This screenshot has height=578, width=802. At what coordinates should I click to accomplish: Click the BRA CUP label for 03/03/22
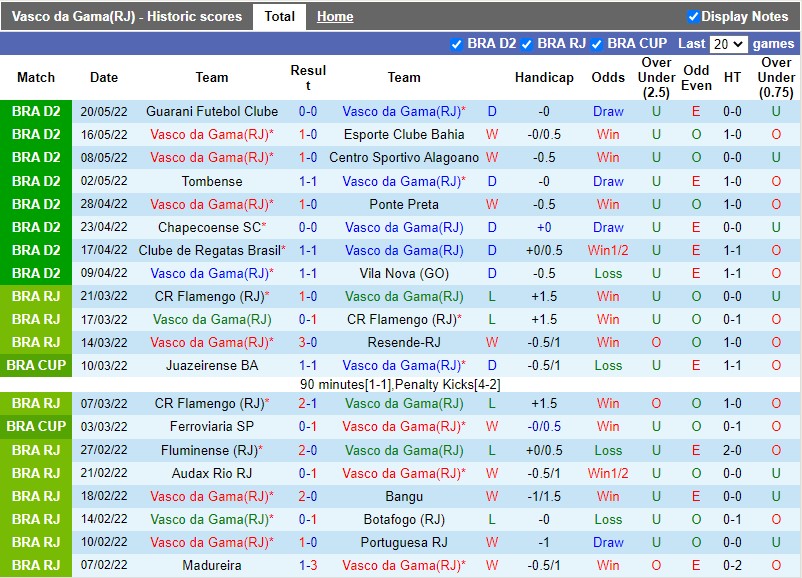[x=36, y=426]
